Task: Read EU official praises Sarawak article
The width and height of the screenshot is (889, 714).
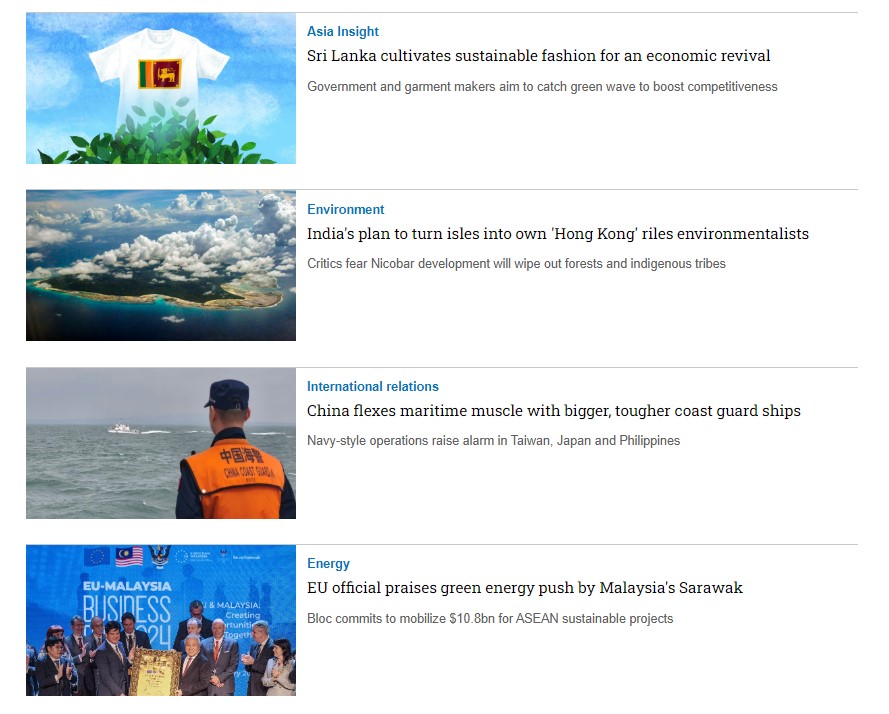Action: [524, 588]
